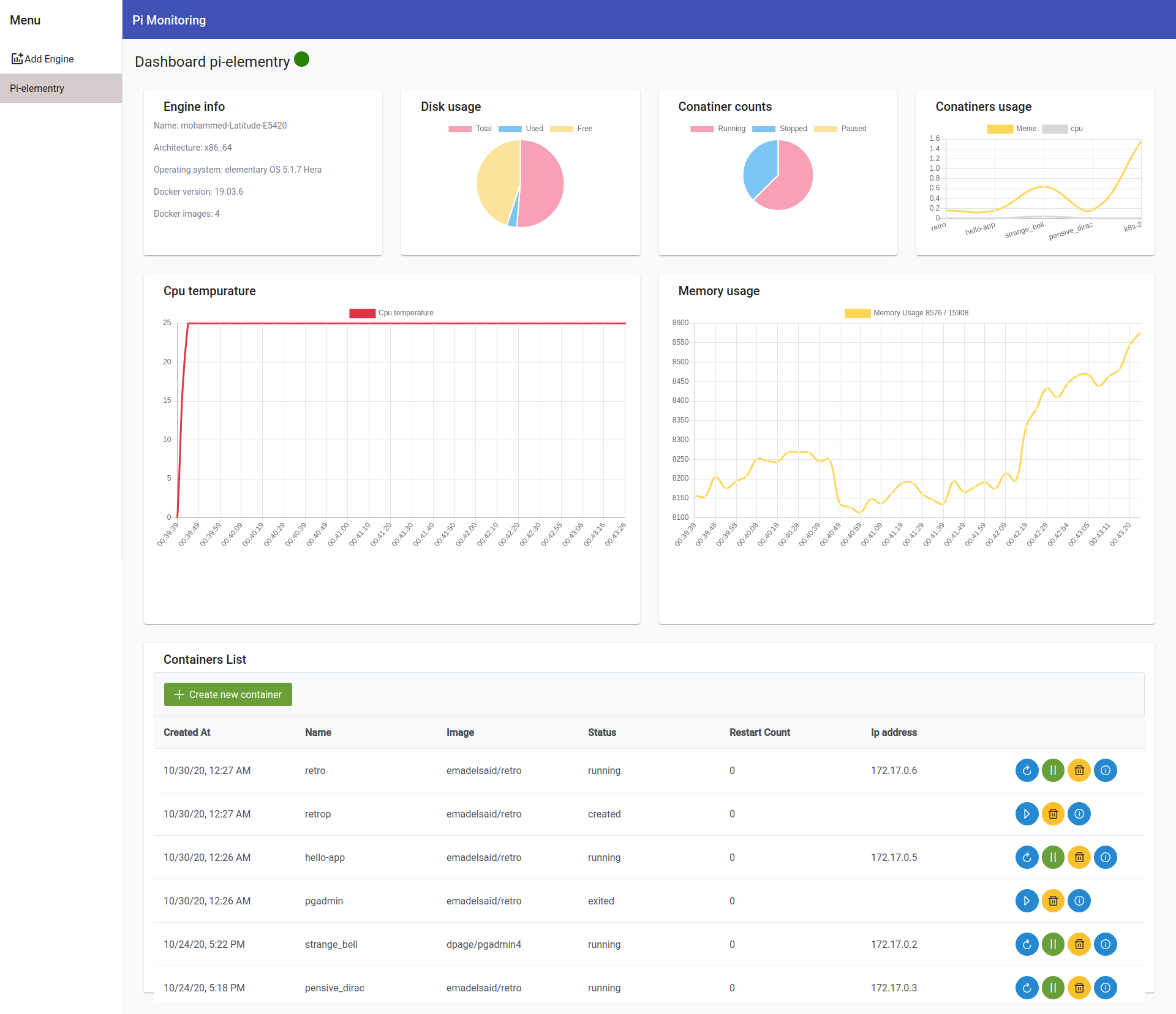This screenshot has height=1014, width=1176.
Task: Start the retrop container
Action: click(x=1027, y=814)
